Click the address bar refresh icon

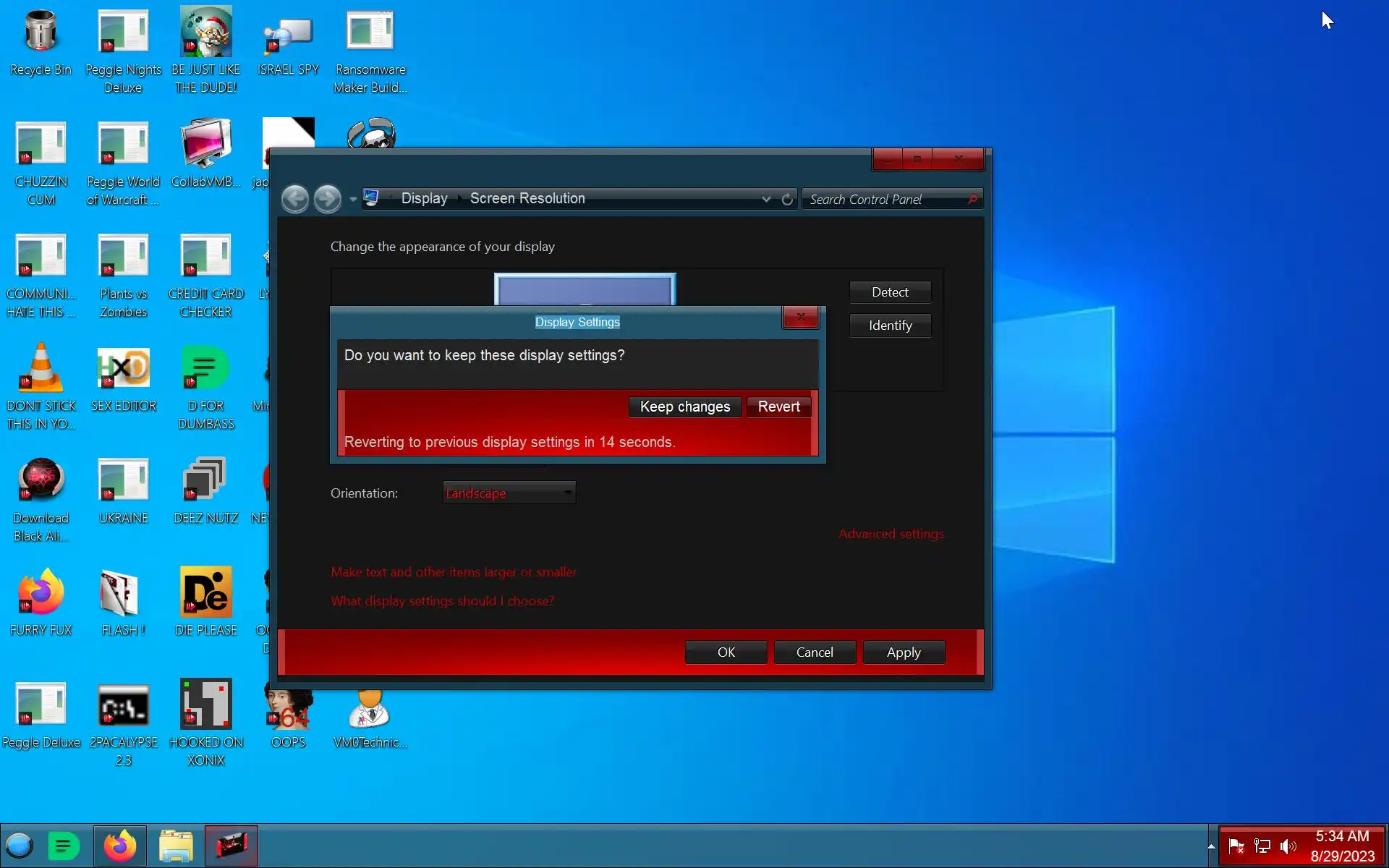787,199
